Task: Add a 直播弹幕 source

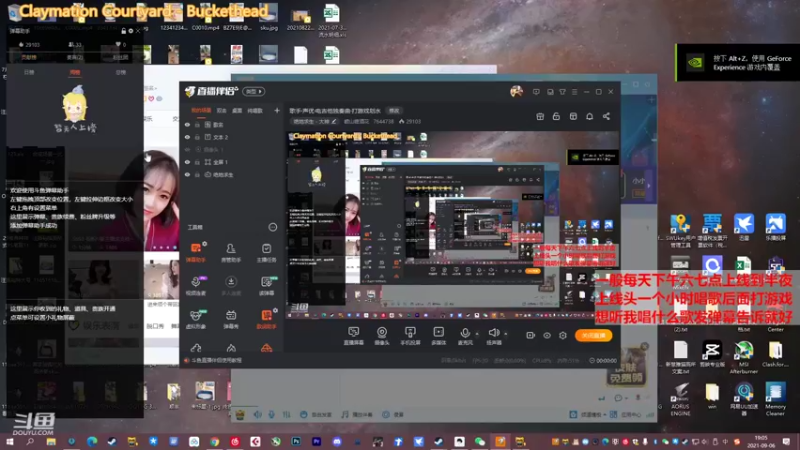Action: click(353, 336)
